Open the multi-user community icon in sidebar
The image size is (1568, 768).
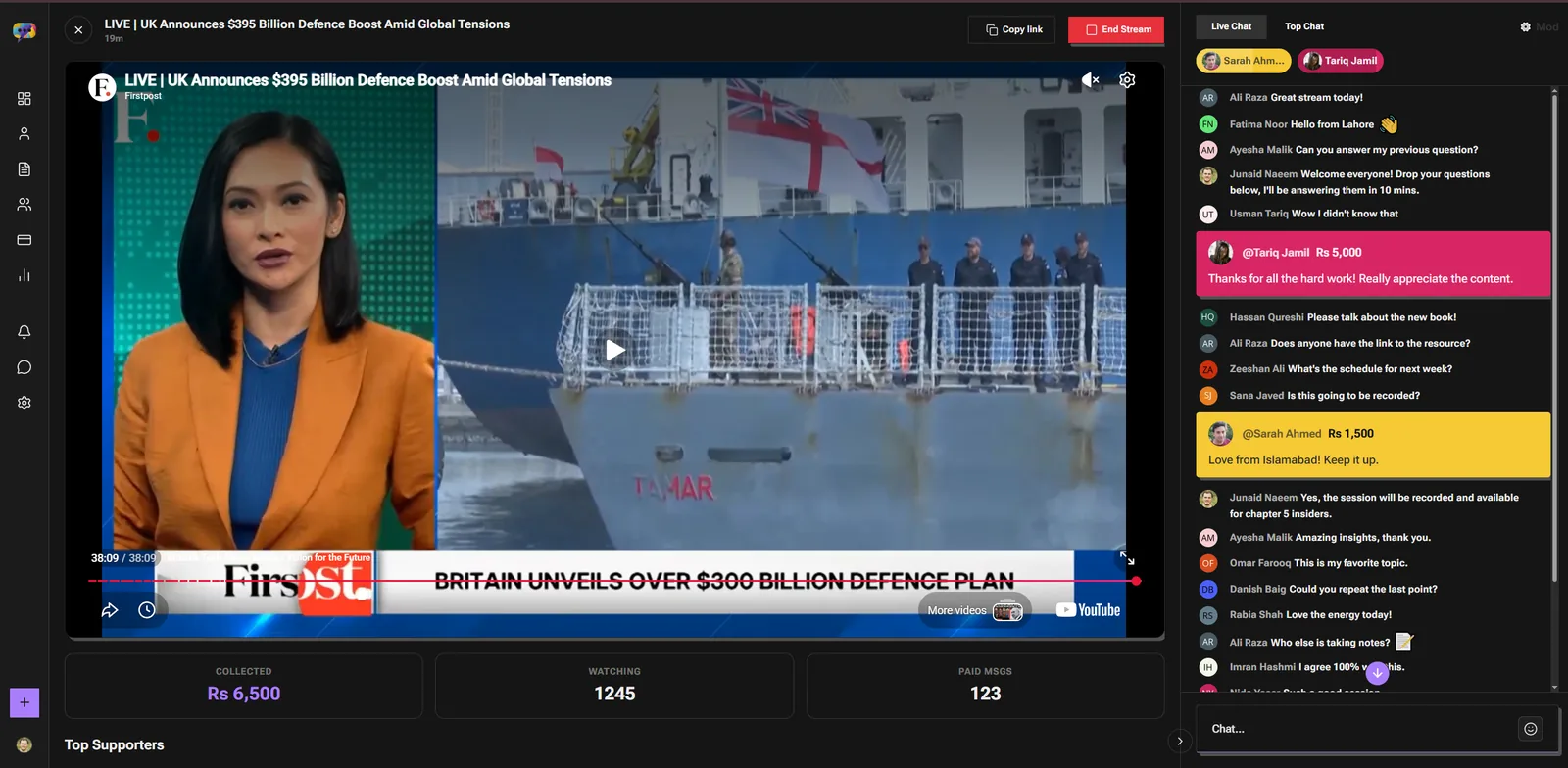tap(24, 205)
